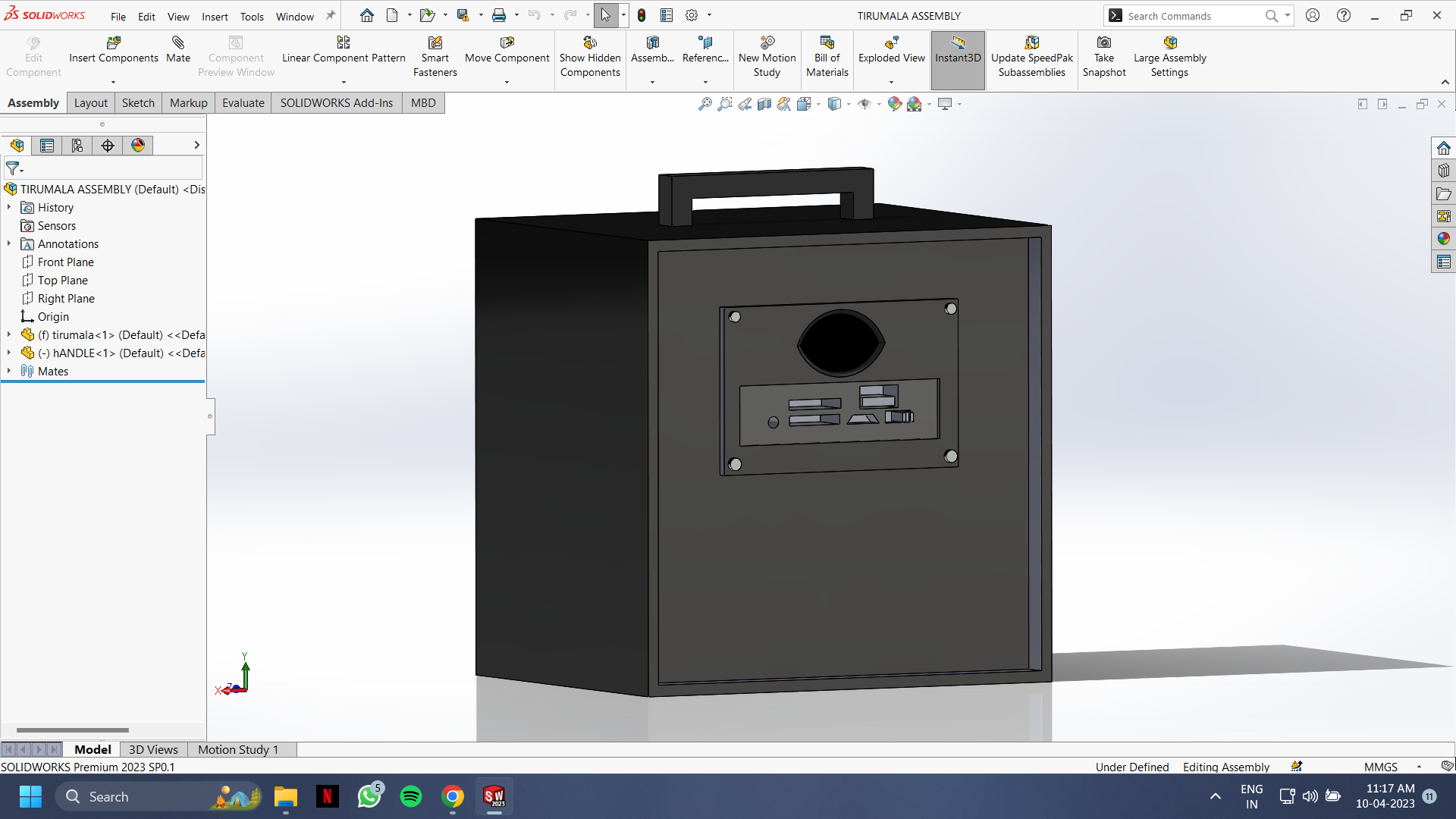Image resolution: width=1456 pixels, height=819 pixels.
Task: Open Smart Fasteners tool
Action: [x=435, y=43]
